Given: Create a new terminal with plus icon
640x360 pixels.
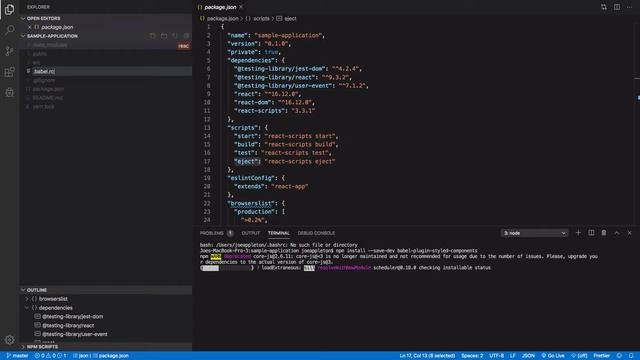Looking at the screenshot, I should 578,233.
